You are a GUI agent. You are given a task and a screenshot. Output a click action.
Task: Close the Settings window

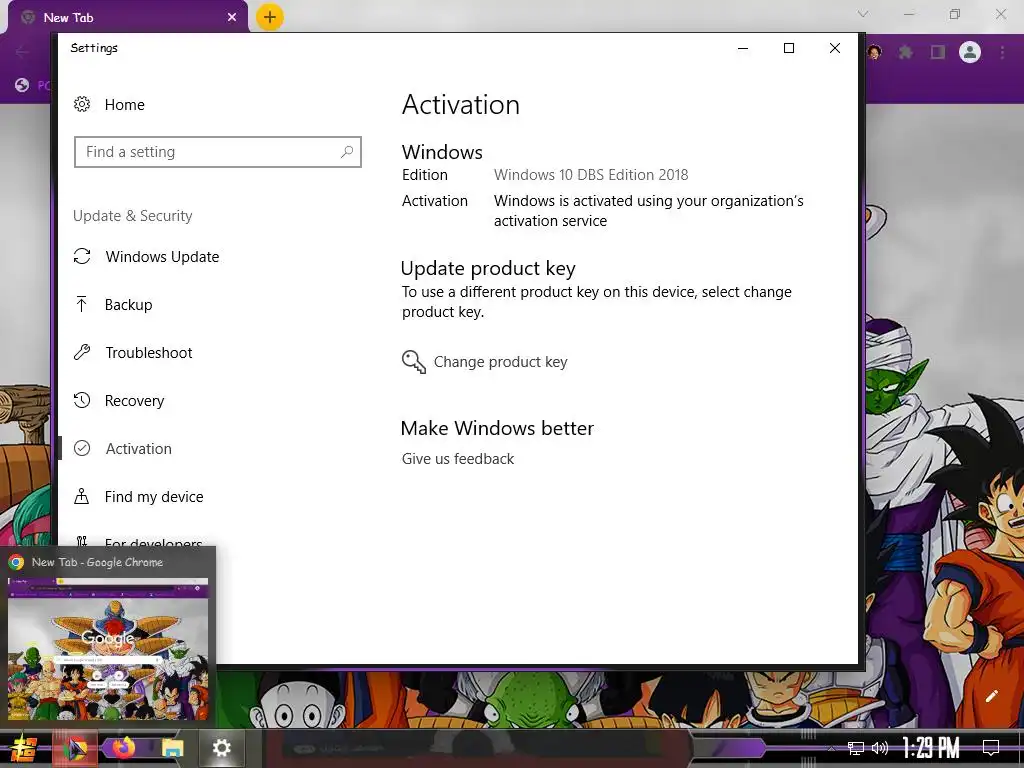[835, 48]
